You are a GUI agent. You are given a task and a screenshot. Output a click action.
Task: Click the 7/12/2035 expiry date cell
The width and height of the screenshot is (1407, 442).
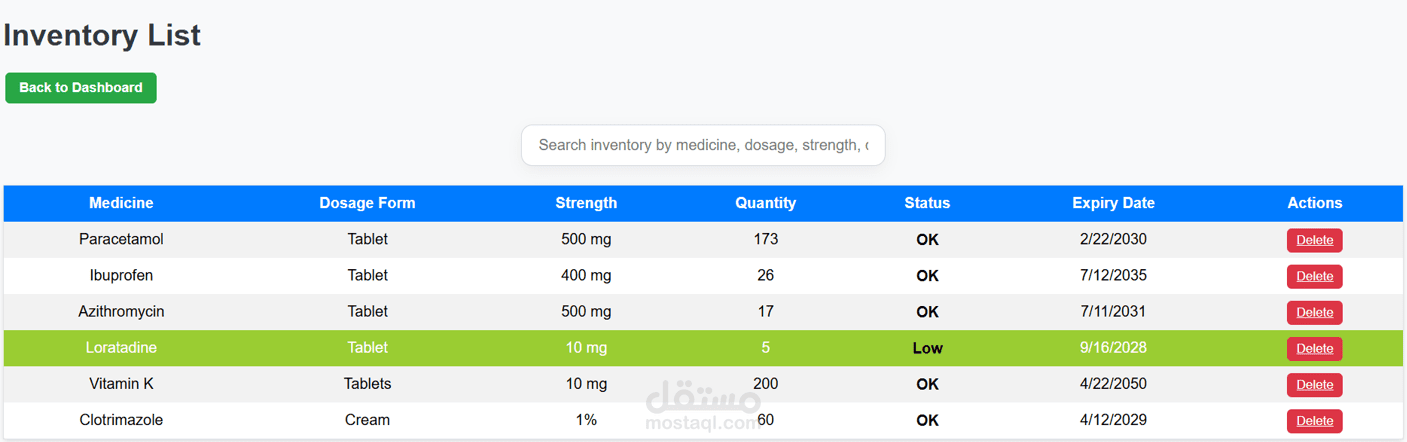tap(1113, 275)
